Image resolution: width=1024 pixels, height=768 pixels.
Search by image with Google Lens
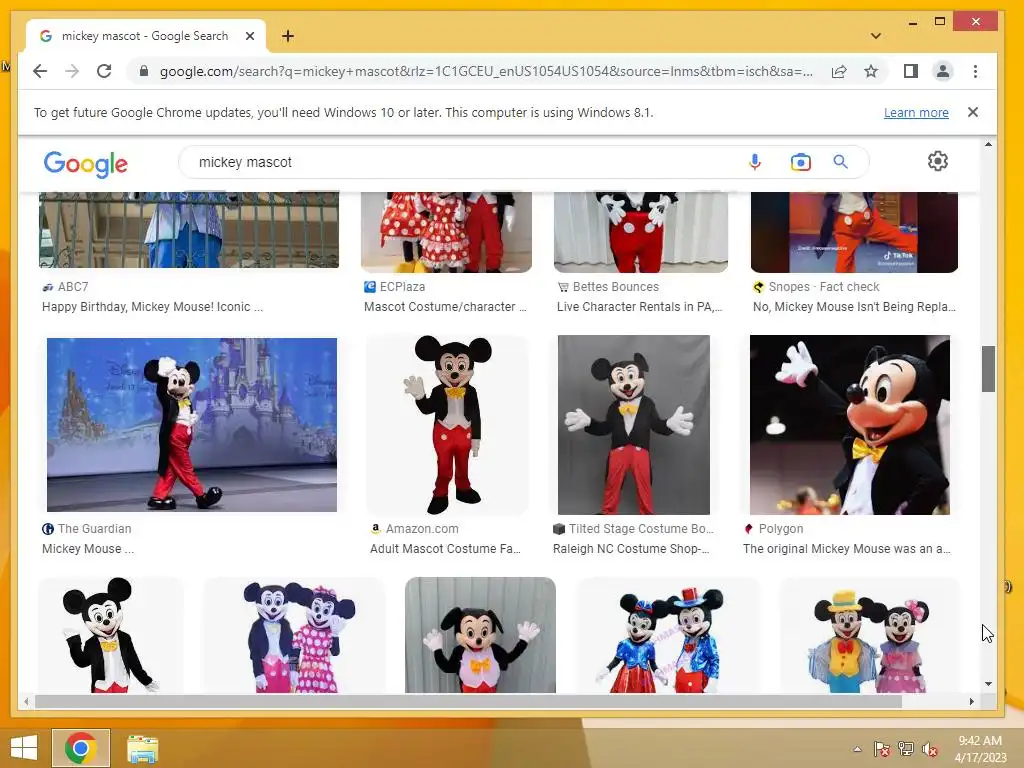(x=801, y=162)
